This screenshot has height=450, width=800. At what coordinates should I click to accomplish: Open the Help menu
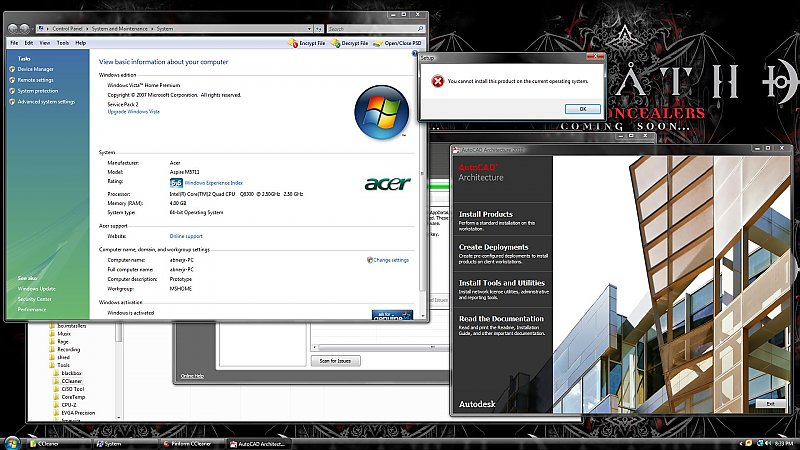[81, 43]
